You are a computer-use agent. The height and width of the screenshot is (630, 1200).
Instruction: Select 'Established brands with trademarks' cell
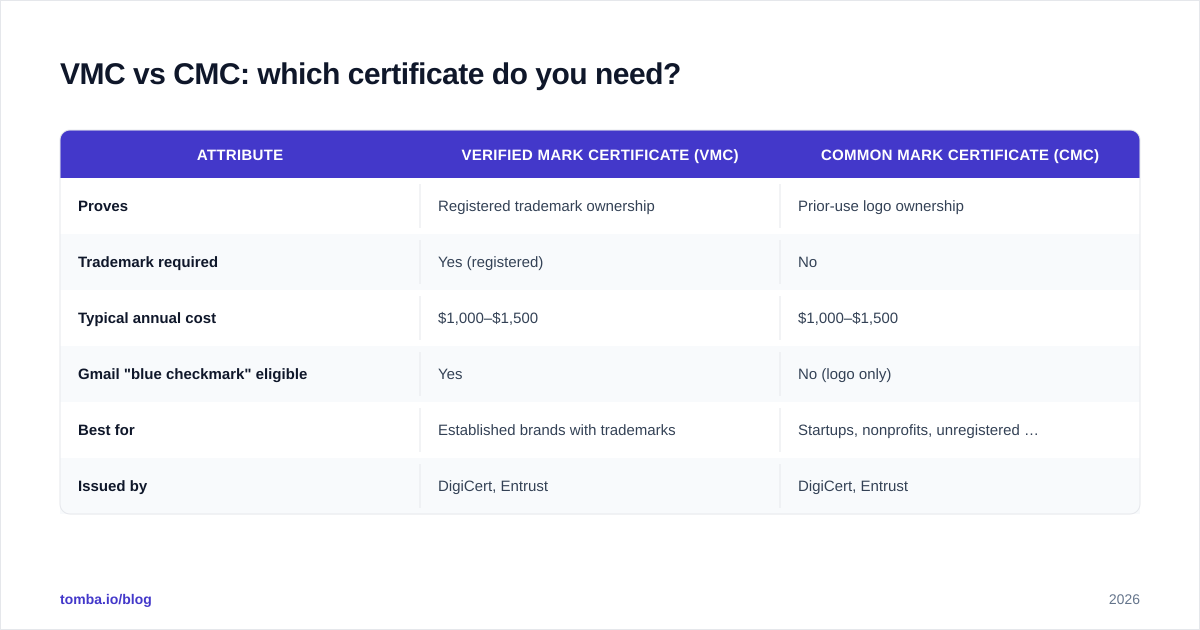pyautogui.click(x=556, y=430)
